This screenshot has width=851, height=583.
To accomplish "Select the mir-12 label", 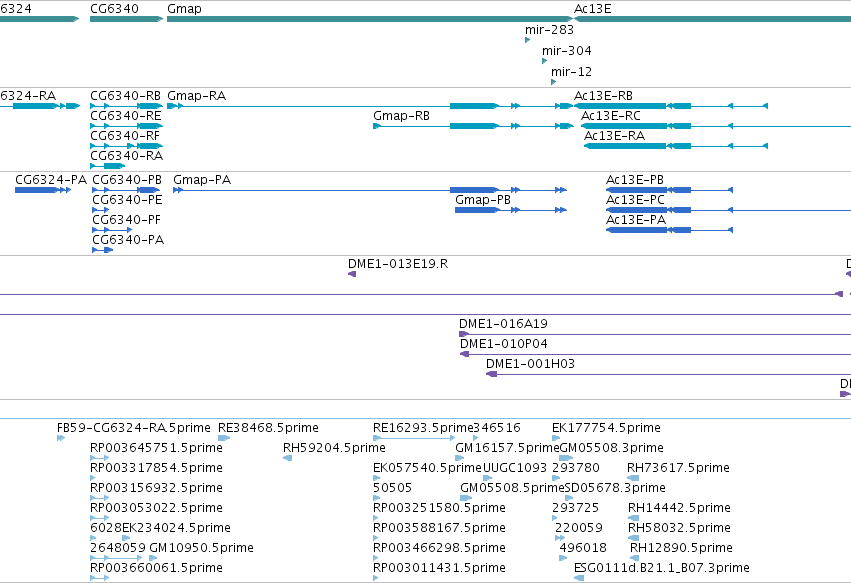I will [571, 72].
